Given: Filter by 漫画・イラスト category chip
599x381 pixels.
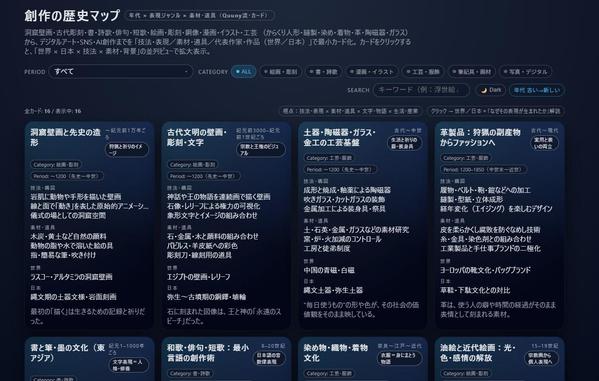Looking at the screenshot, I should (372, 71).
